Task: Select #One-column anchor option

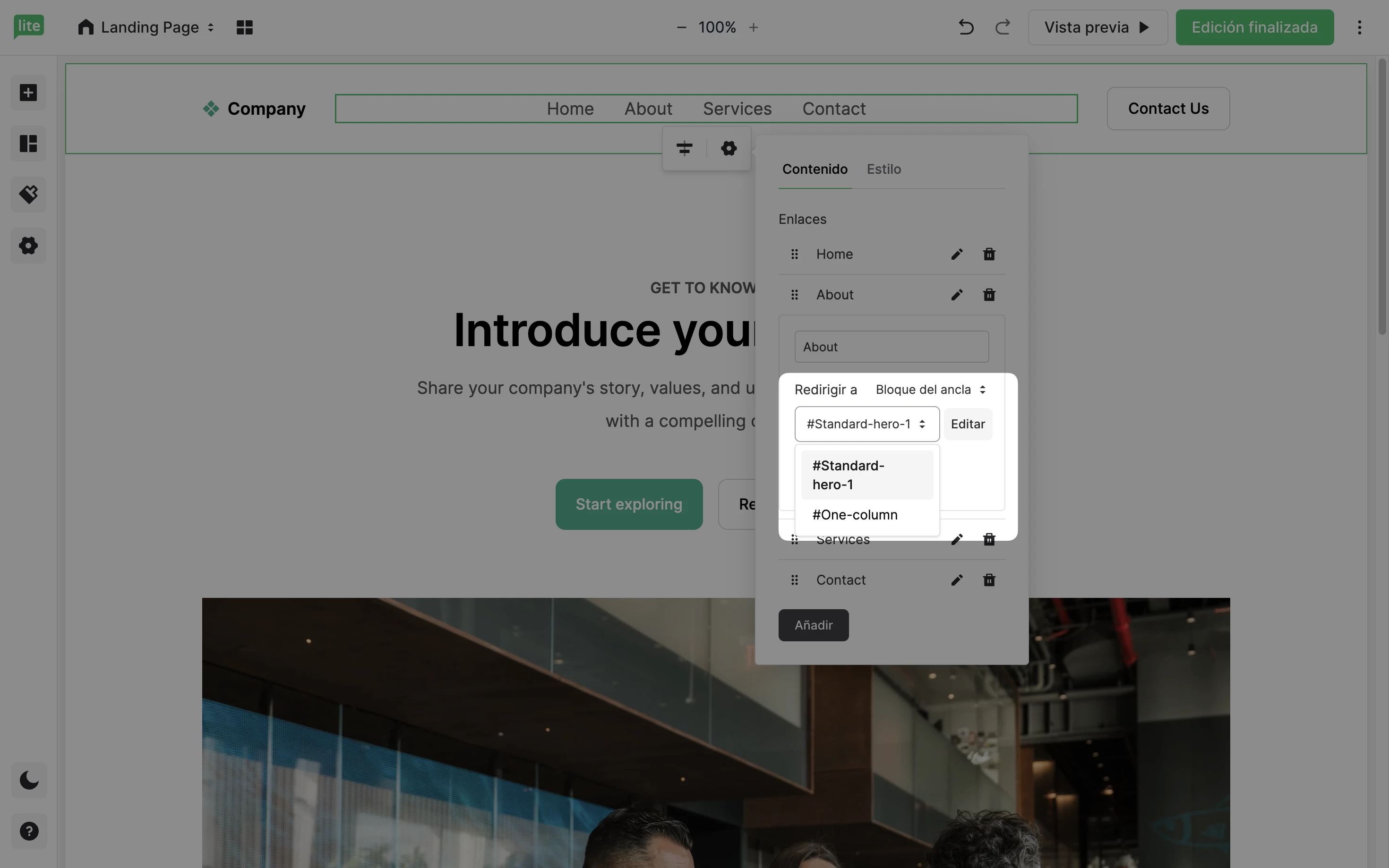Action: coord(854,514)
